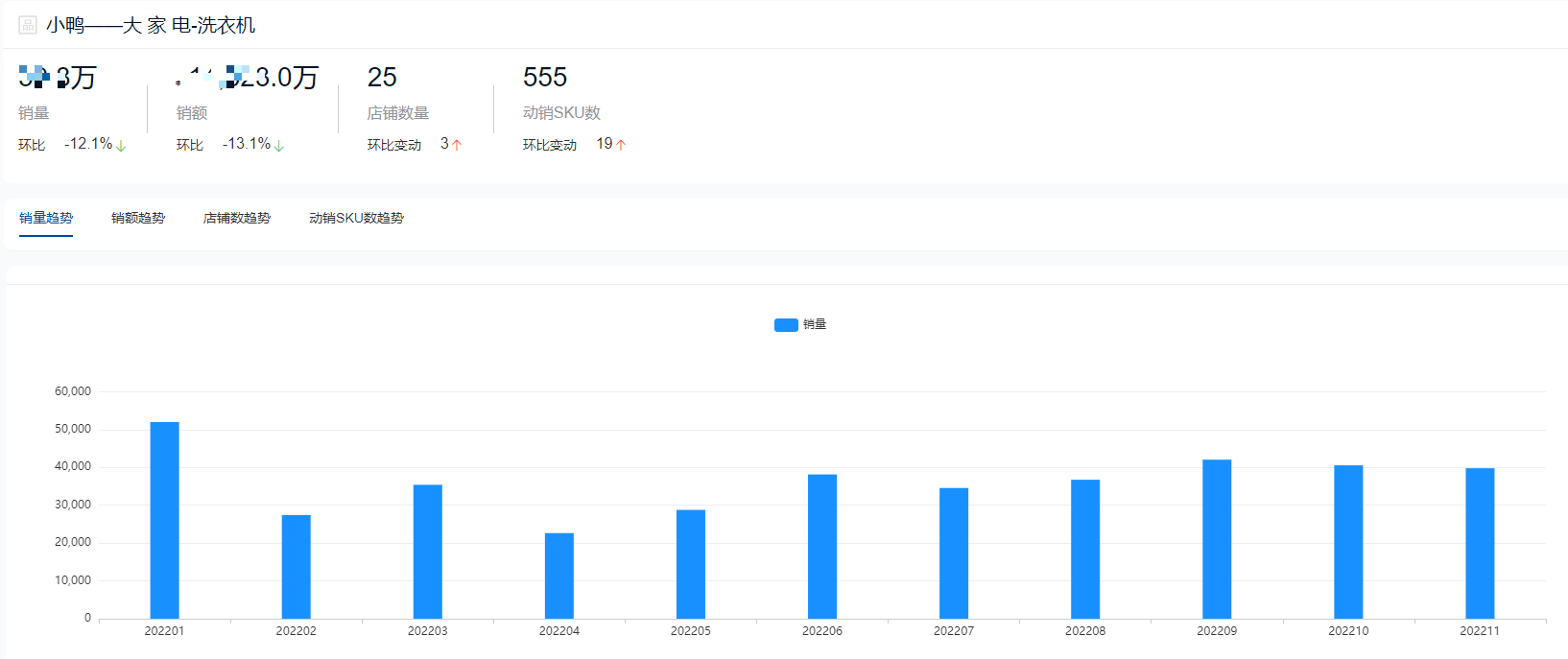Image resolution: width=1568 pixels, height=659 pixels.
Task: Click the 202201 sales bar
Action: [164, 520]
